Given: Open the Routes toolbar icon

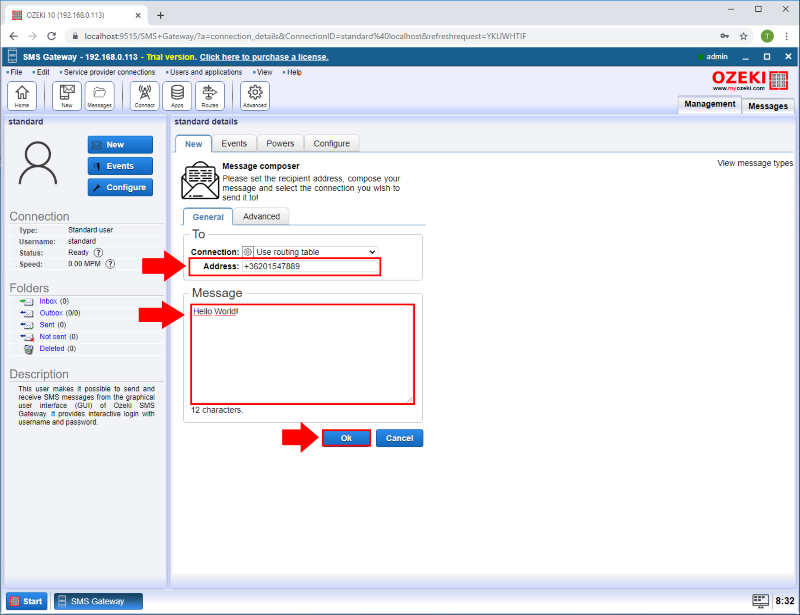Looking at the screenshot, I should coord(209,95).
